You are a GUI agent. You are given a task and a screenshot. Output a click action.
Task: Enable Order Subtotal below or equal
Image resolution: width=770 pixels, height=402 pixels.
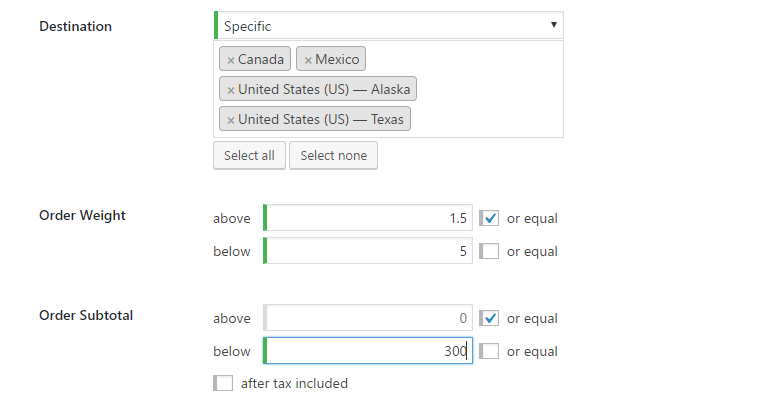click(x=489, y=351)
